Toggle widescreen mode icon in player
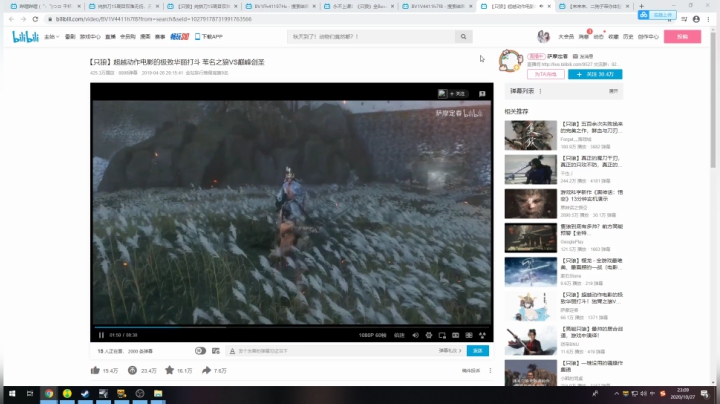Image resolution: width=720 pixels, height=404 pixels. coord(455,335)
